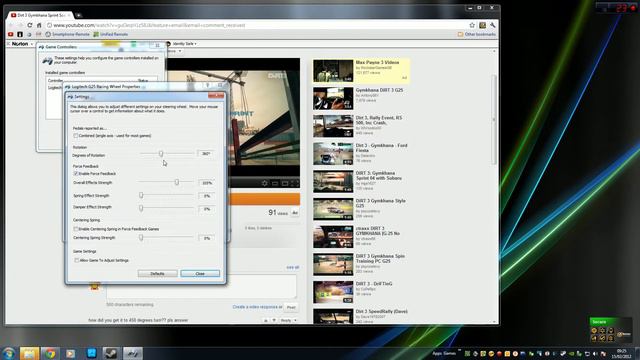The image size is (640, 360).
Task: Click the Close button in Settings dialog
Action: 200,273
